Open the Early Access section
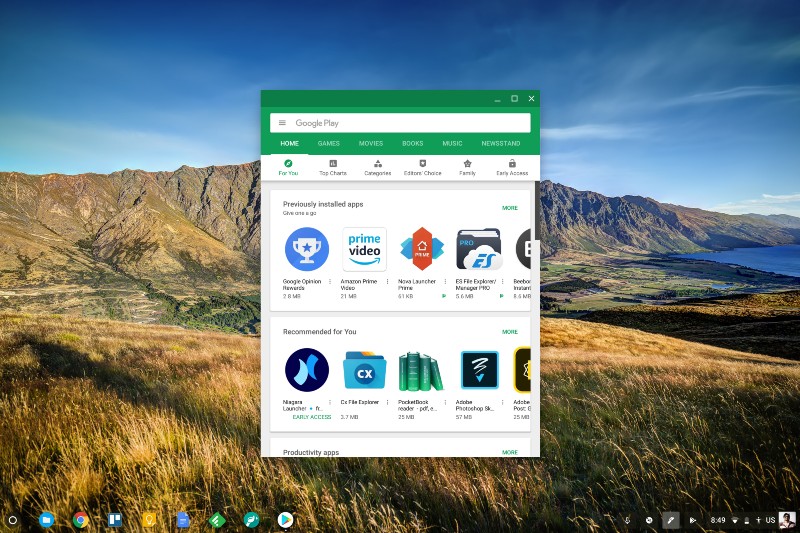The width and height of the screenshot is (800, 533). tap(512, 167)
